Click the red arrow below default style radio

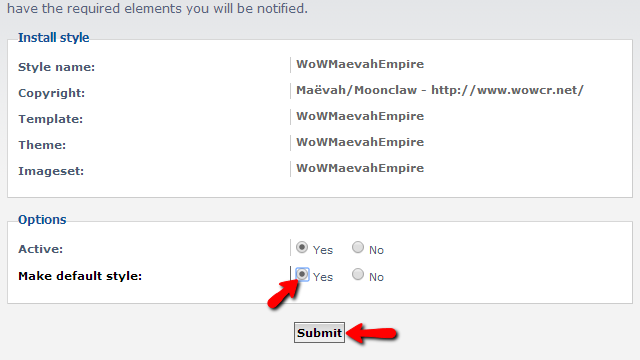(283, 294)
